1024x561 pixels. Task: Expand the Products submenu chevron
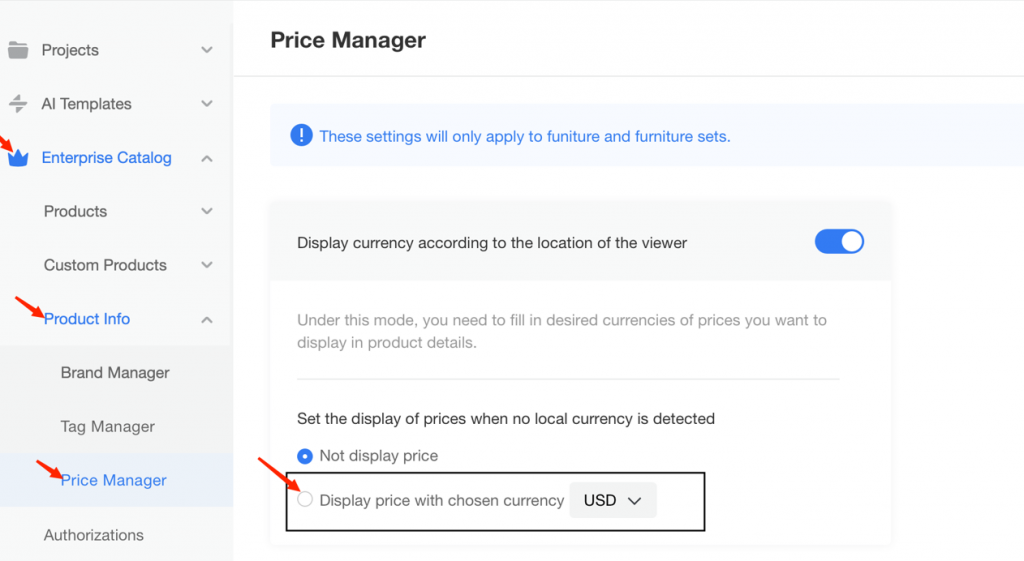(207, 211)
